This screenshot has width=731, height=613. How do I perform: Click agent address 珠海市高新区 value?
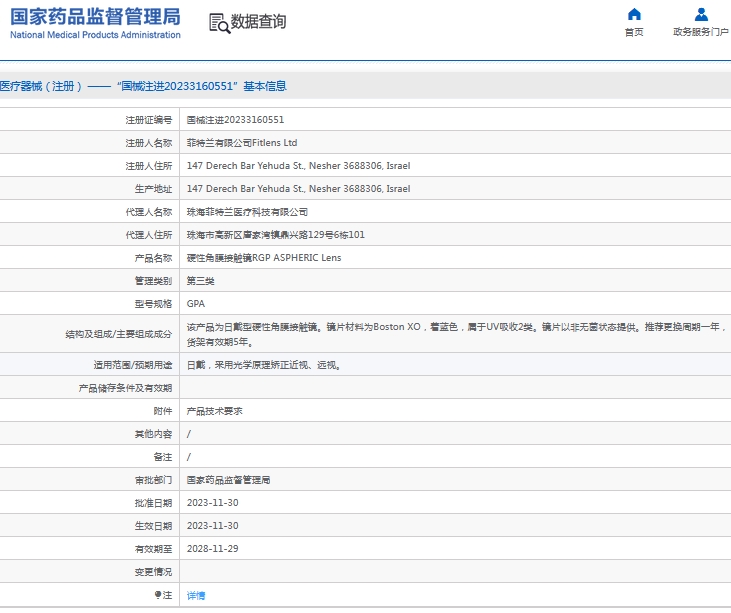(x=276, y=235)
